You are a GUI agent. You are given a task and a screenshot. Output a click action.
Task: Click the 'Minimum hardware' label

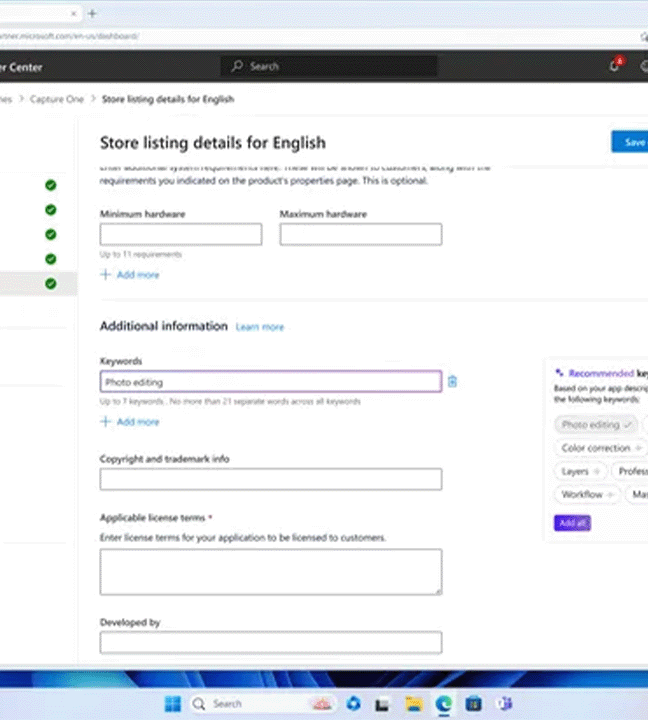click(x=142, y=214)
